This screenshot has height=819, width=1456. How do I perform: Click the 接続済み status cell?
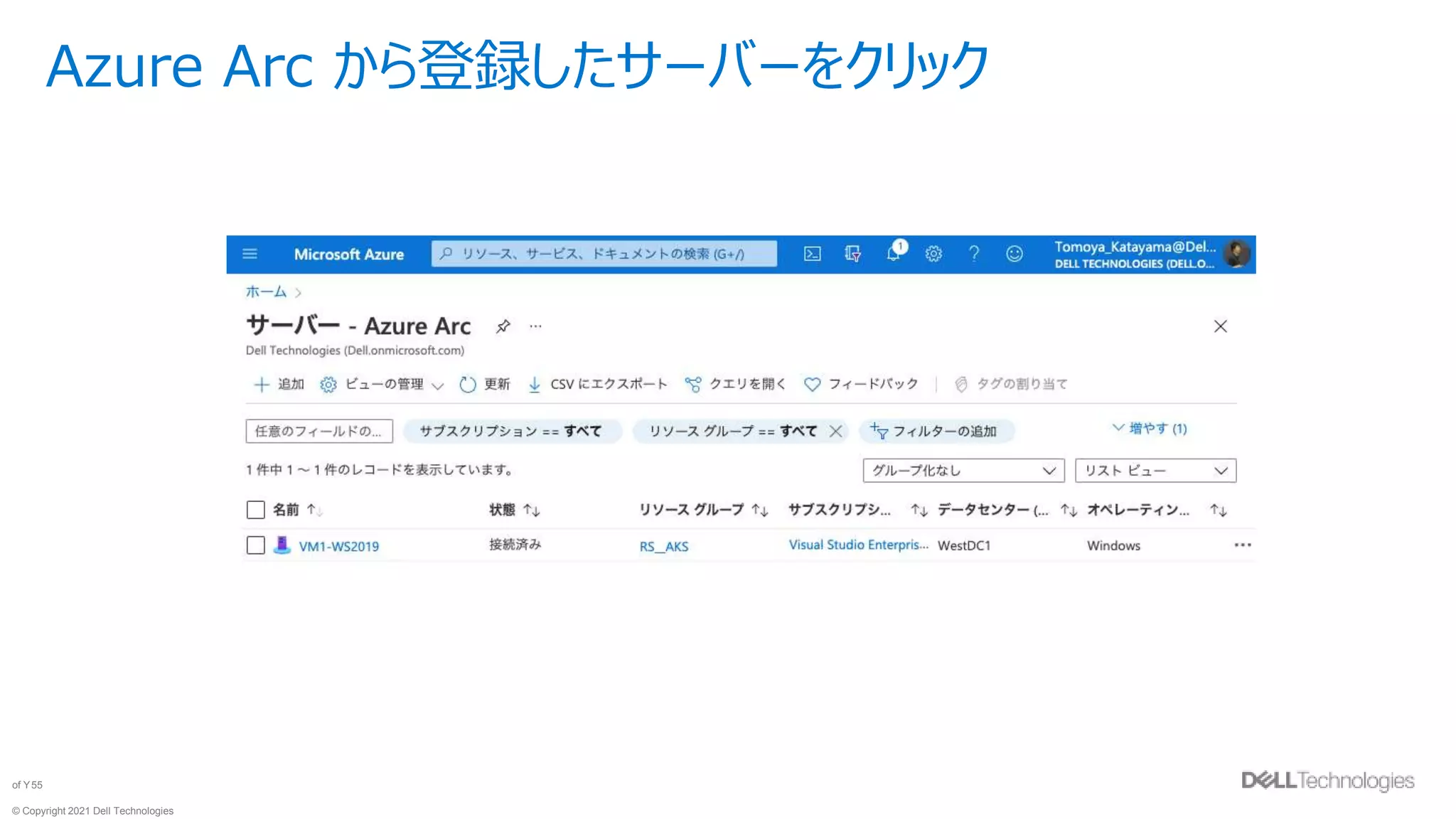coord(515,545)
